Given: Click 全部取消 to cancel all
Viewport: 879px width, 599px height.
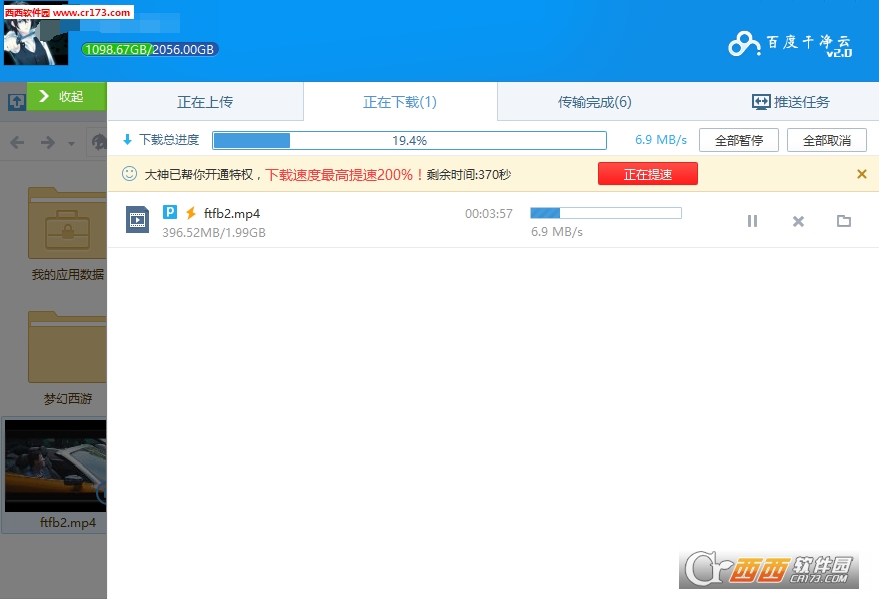Looking at the screenshot, I should point(827,140).
